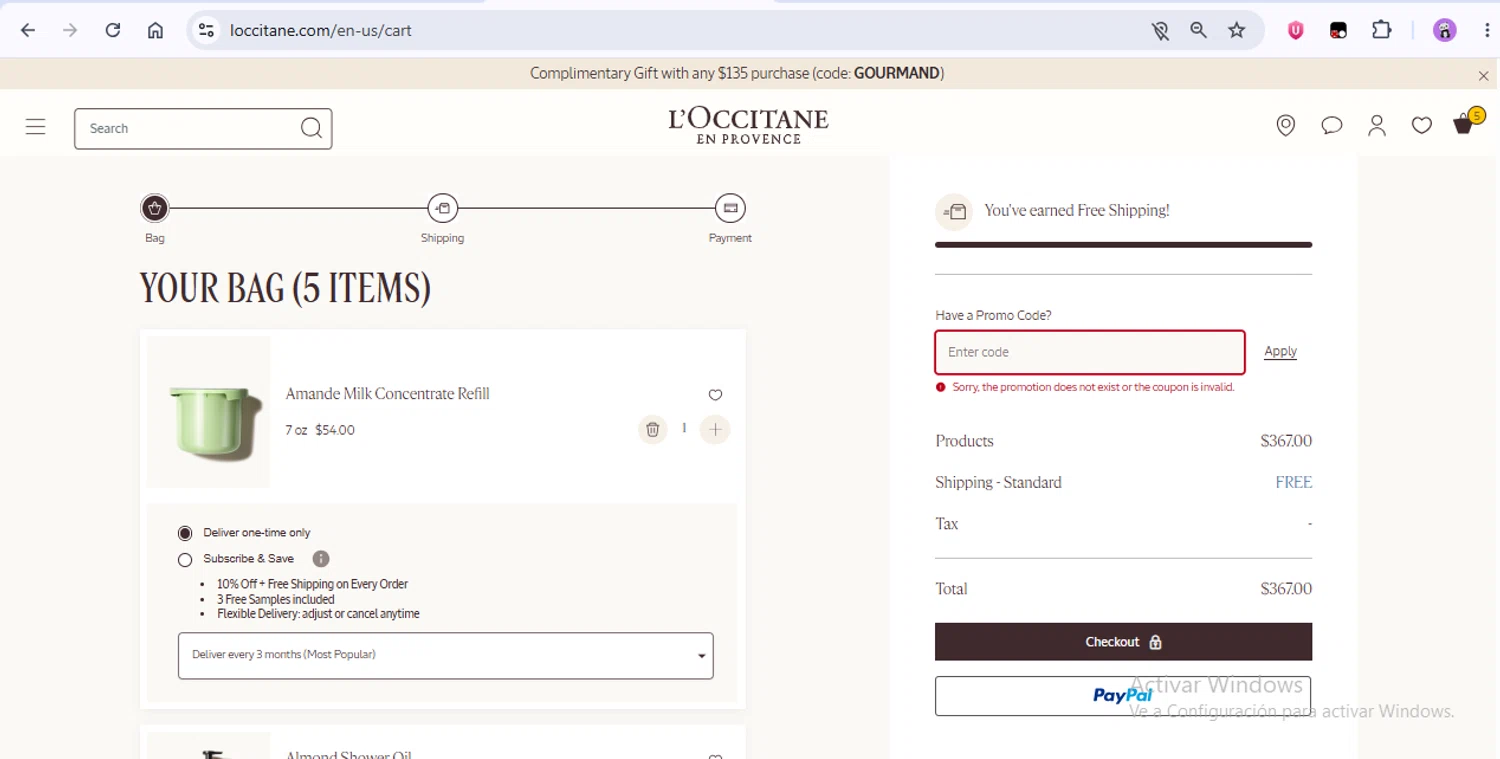Add Amande Milk Concentrate Refill to wishlist
The image size is (1500, 759).
(715, 395)
